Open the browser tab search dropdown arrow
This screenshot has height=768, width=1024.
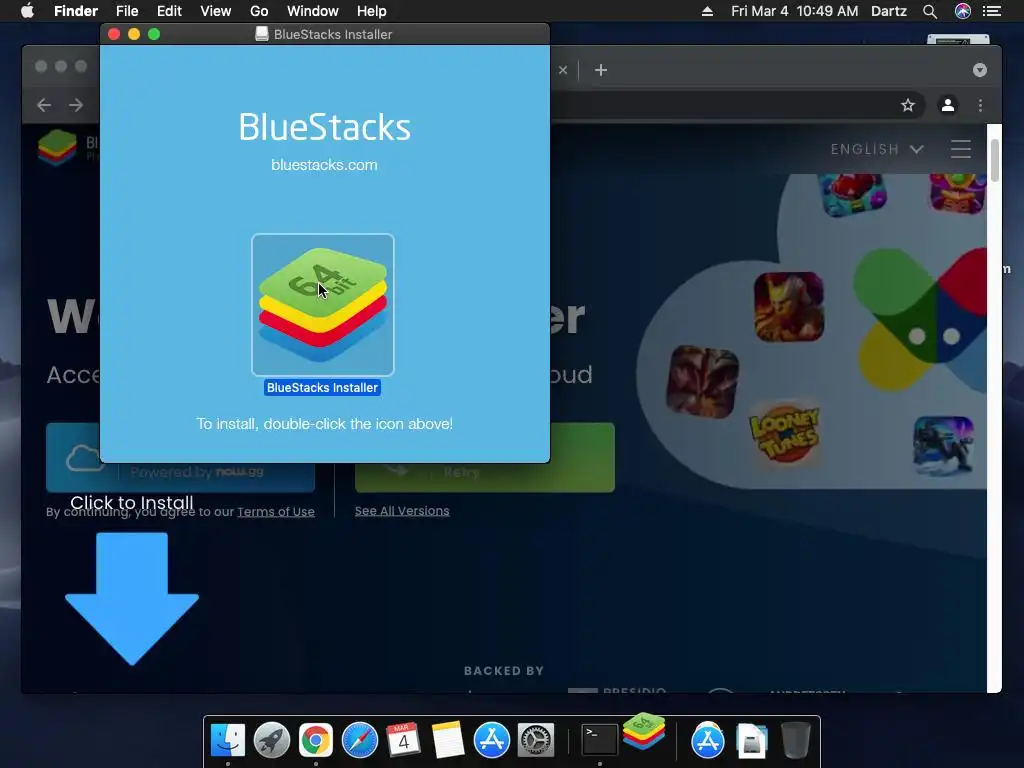pyautogui.click(x=980, y=70)
